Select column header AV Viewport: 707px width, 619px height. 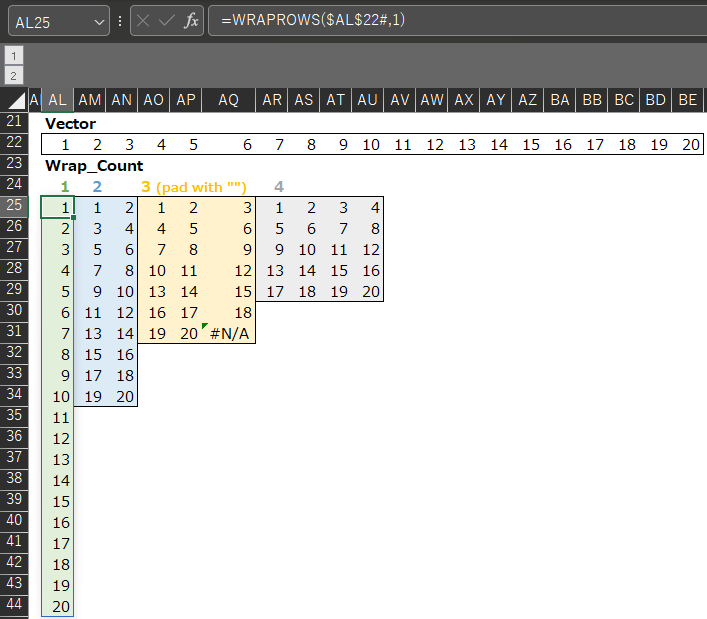point(400,100)
